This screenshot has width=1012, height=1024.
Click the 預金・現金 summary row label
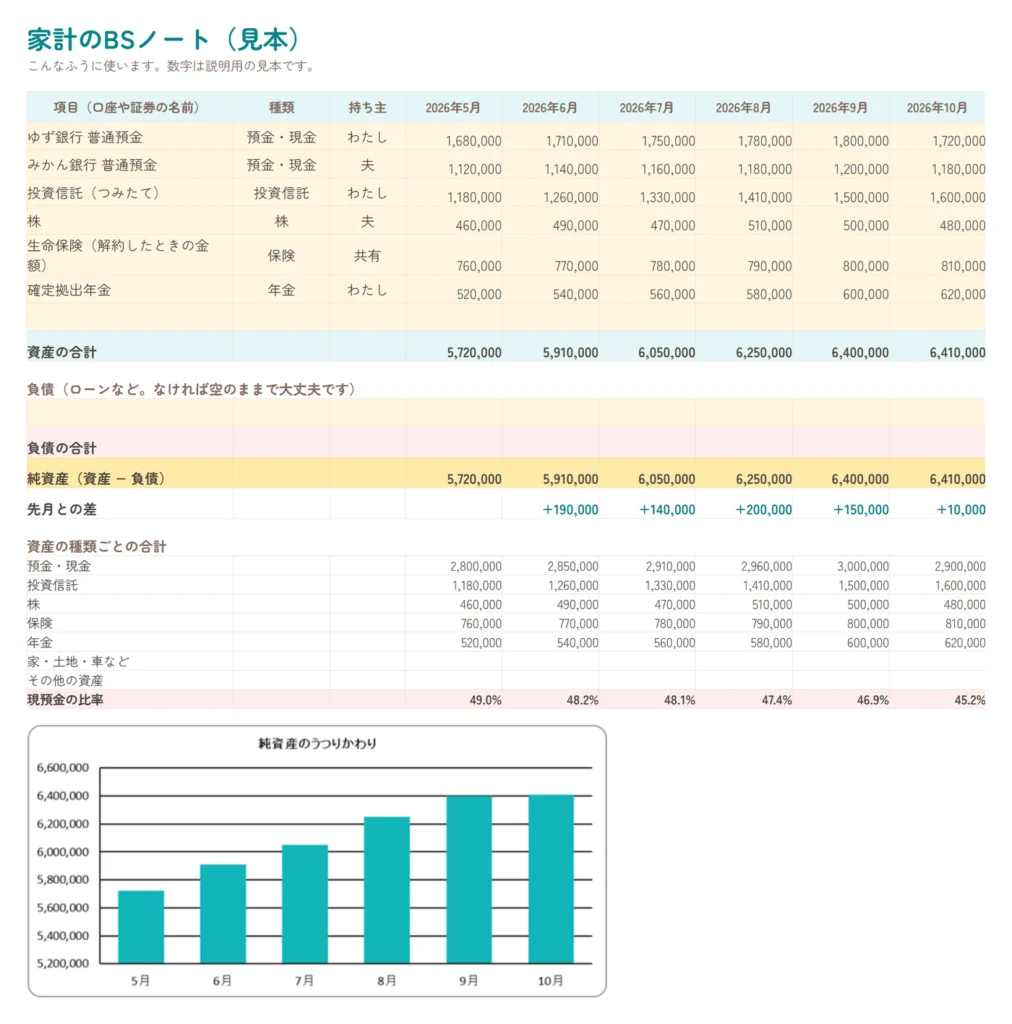click(x=59, y=566)
